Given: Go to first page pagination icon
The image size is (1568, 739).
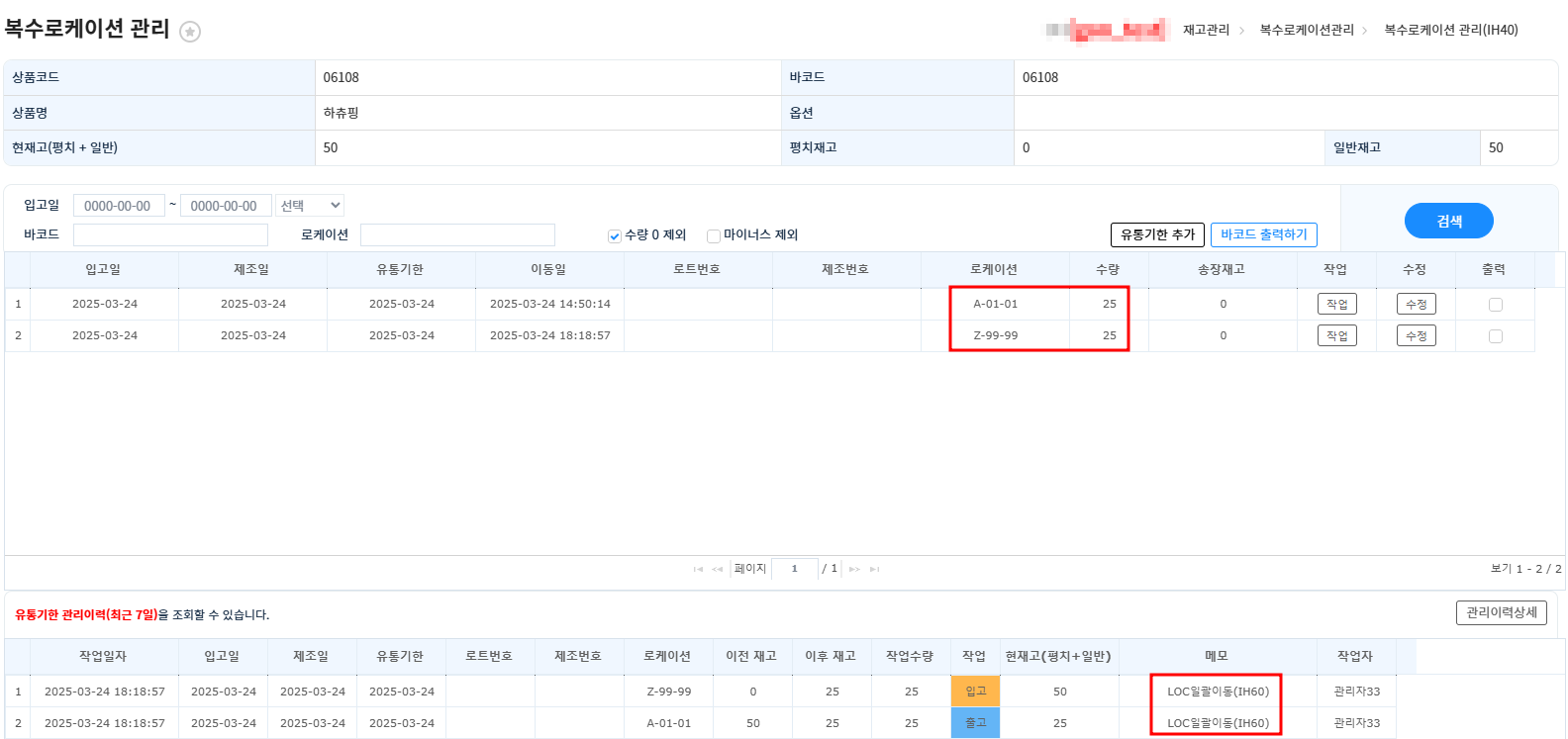Looking at the screenshot, I should (x=698, y=569).
